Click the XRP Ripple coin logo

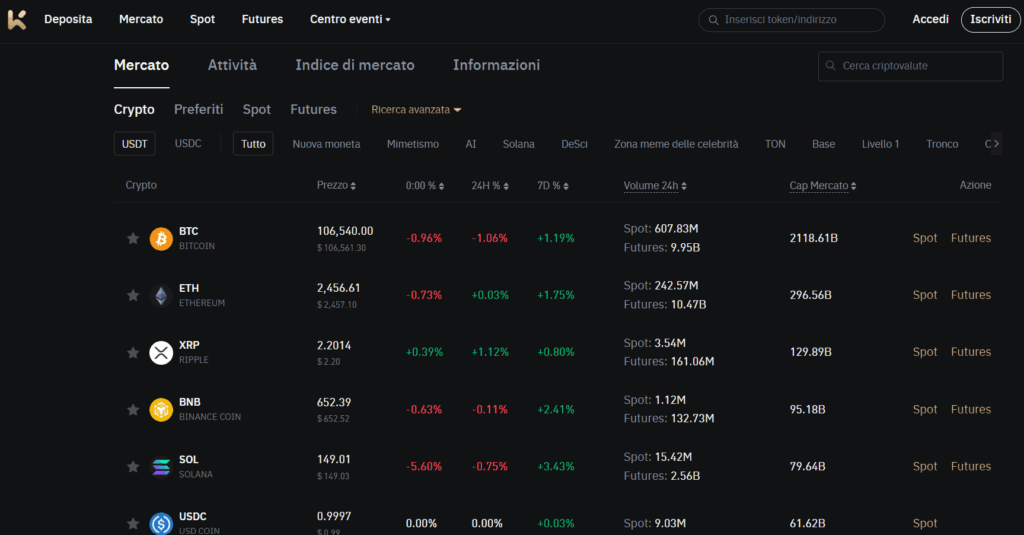point(161,353)
